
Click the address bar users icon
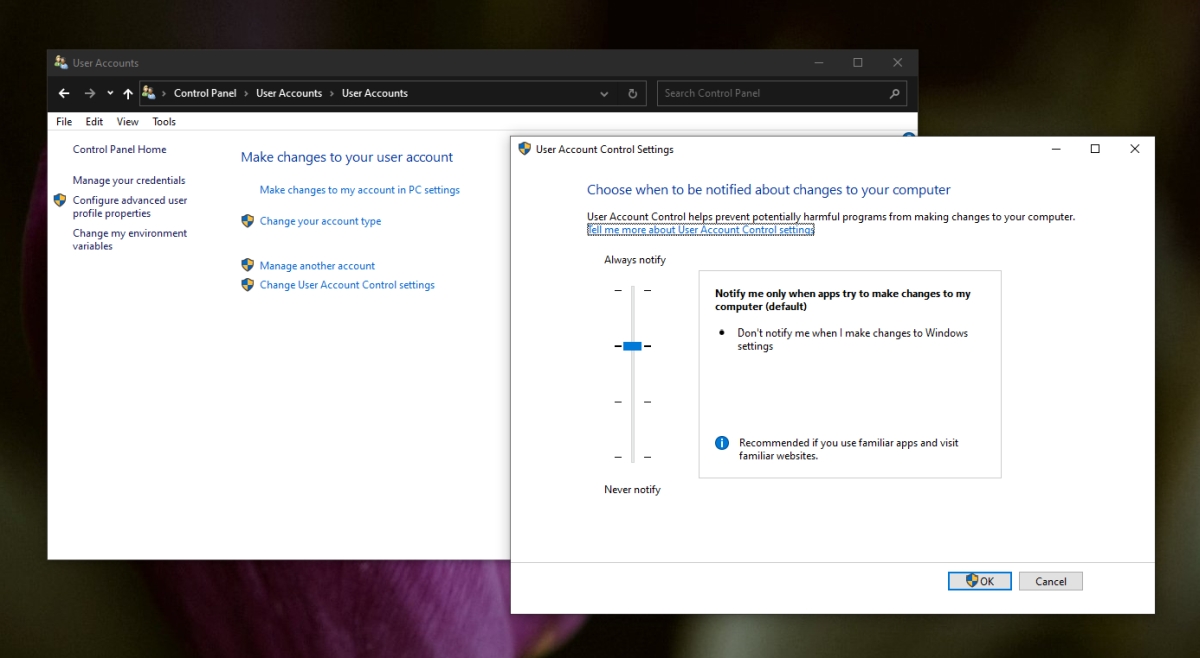[149, 93]
